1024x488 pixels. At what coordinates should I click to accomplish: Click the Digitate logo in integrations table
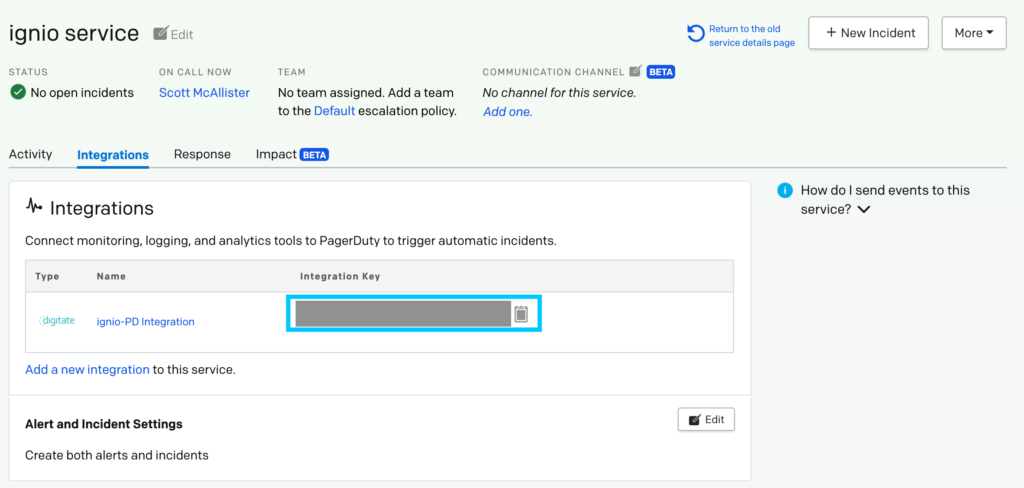coord(57,321)
